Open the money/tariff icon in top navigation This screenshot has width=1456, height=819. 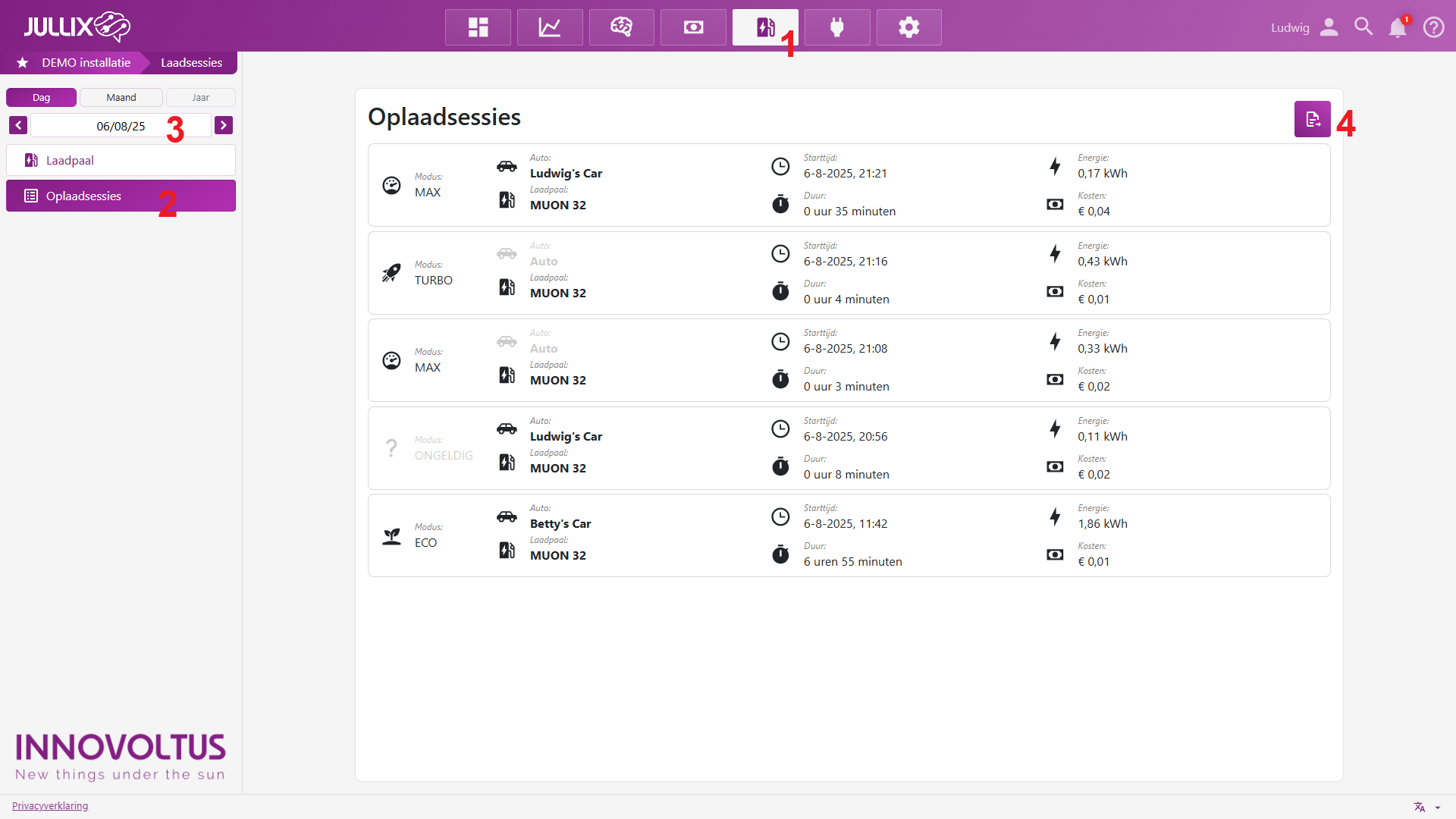693,27
